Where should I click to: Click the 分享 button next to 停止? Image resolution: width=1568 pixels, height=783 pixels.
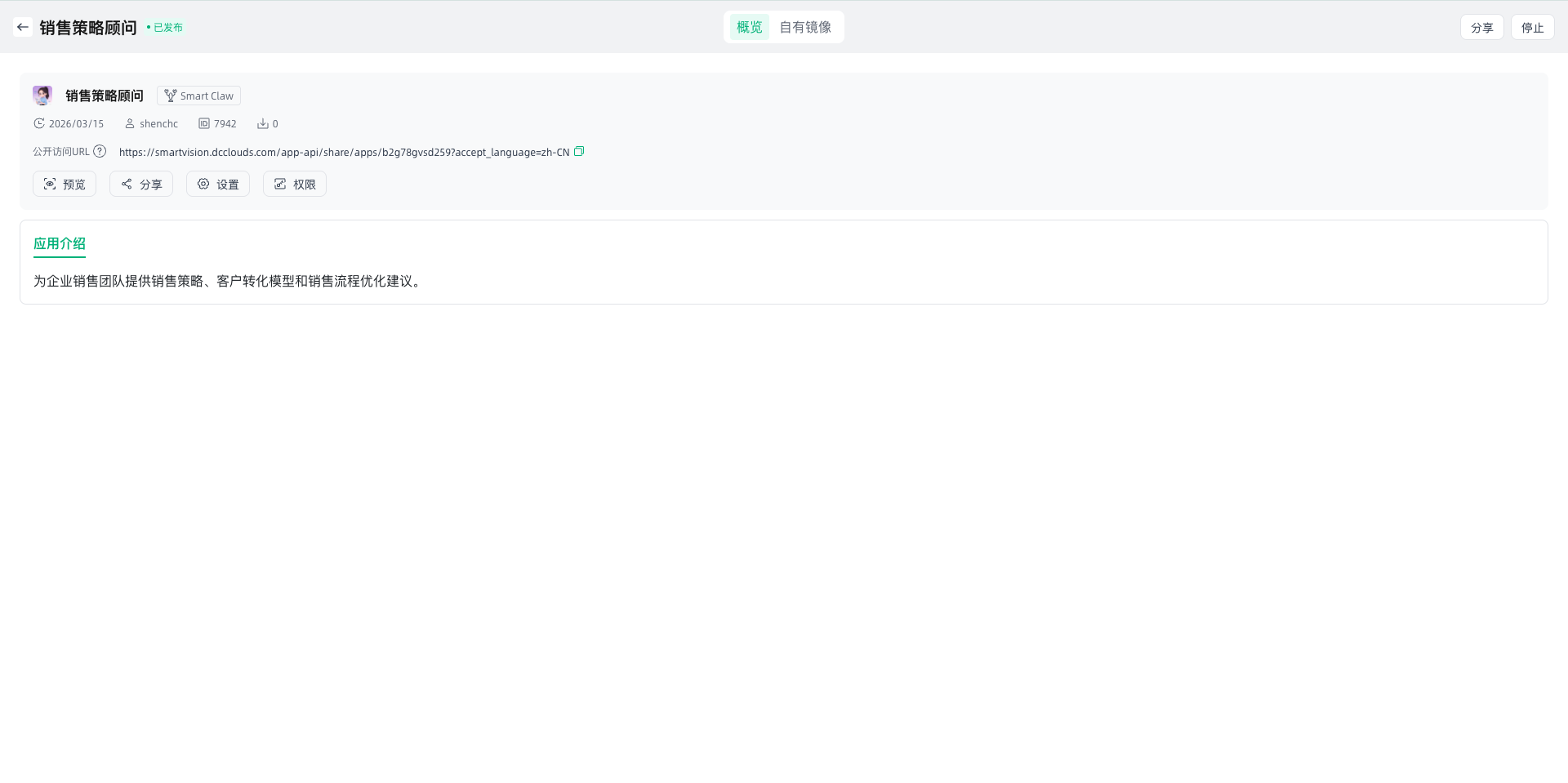pyautogui.click(x=1481, y=27)
